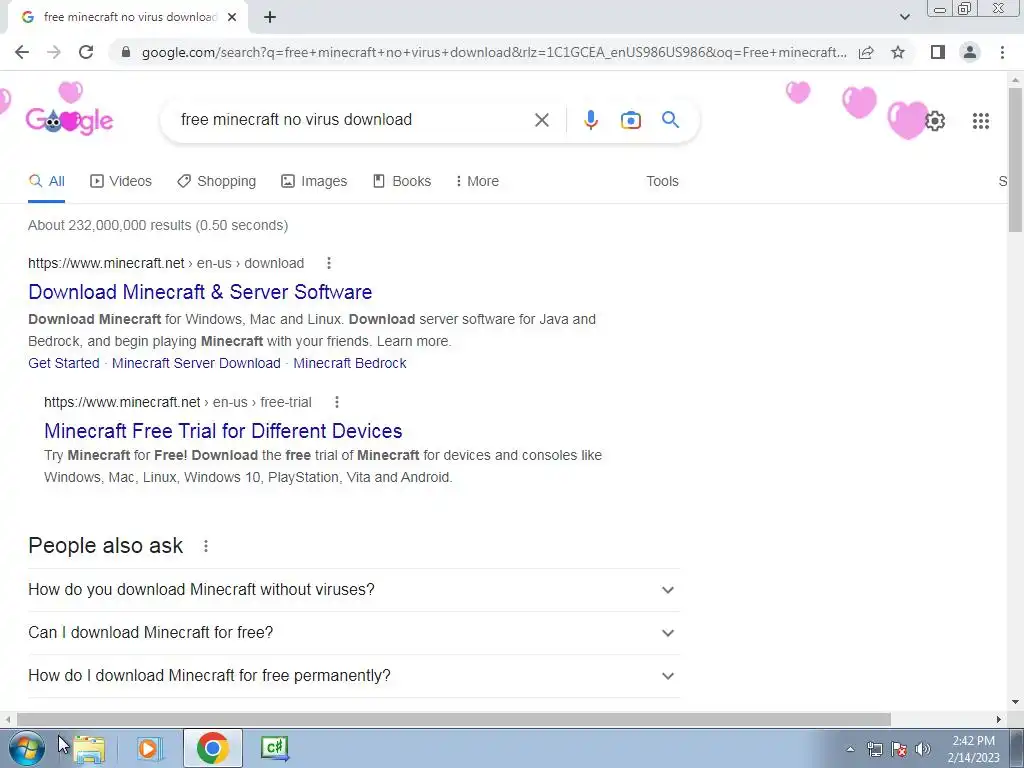Switch to the Books tab
Screen dimensions: 1024x768
(402, 182)
